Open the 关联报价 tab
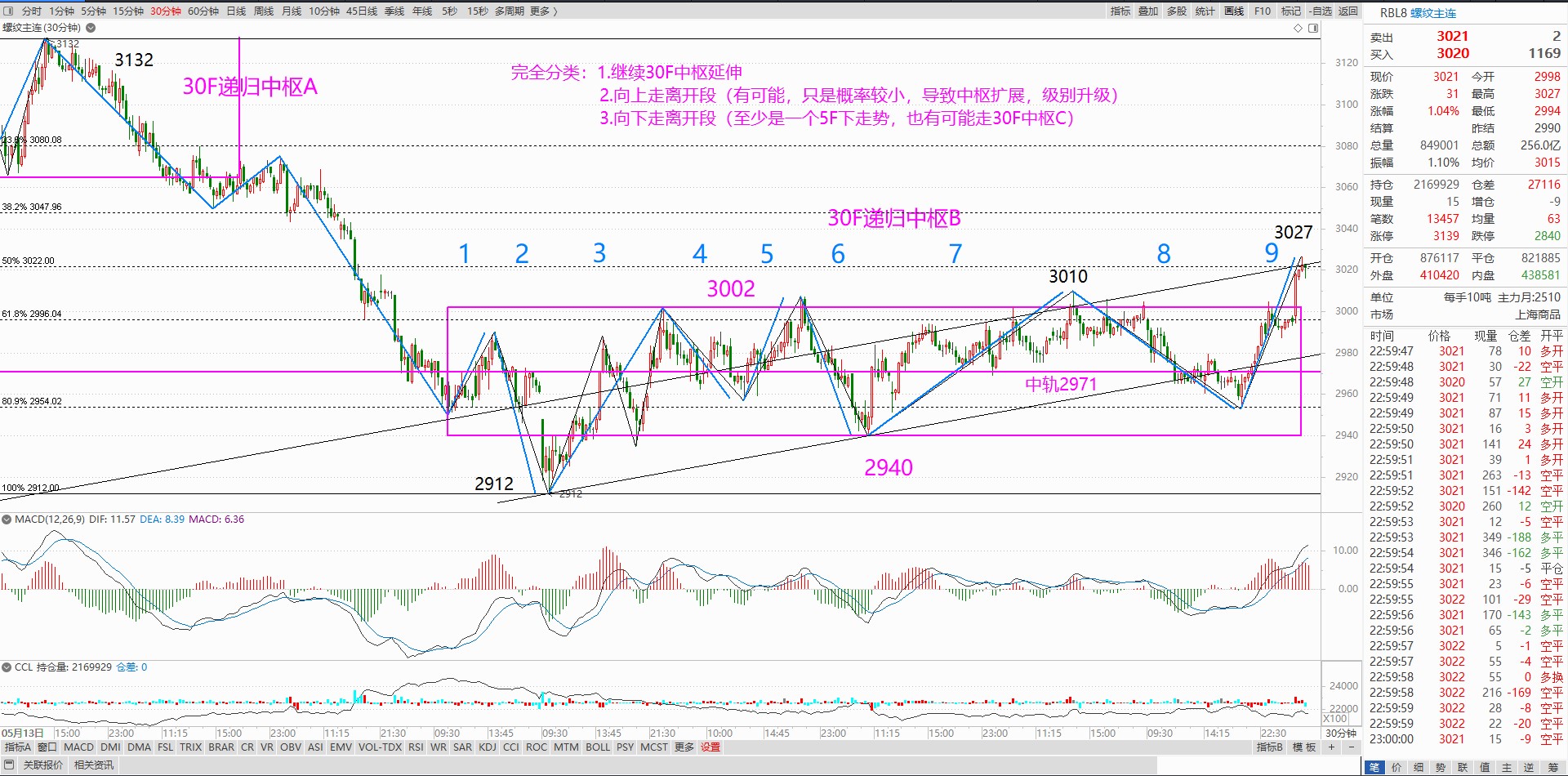 (x=43, y=765)
